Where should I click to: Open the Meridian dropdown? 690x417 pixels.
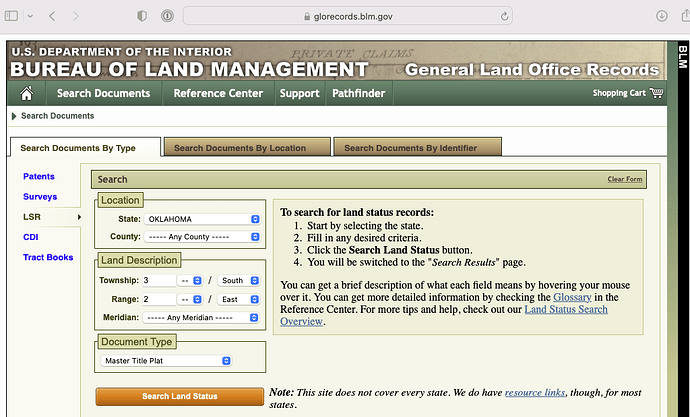coord(201,318)
